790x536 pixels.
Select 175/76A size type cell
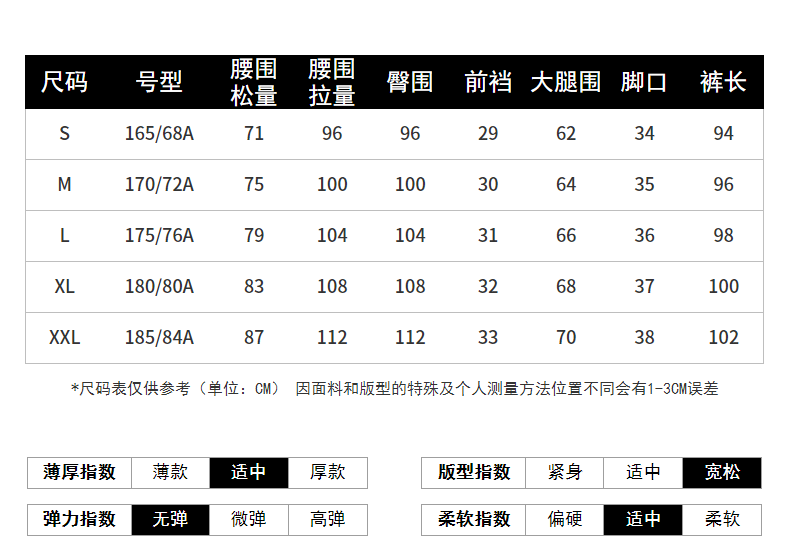click(x=159, y=235)
